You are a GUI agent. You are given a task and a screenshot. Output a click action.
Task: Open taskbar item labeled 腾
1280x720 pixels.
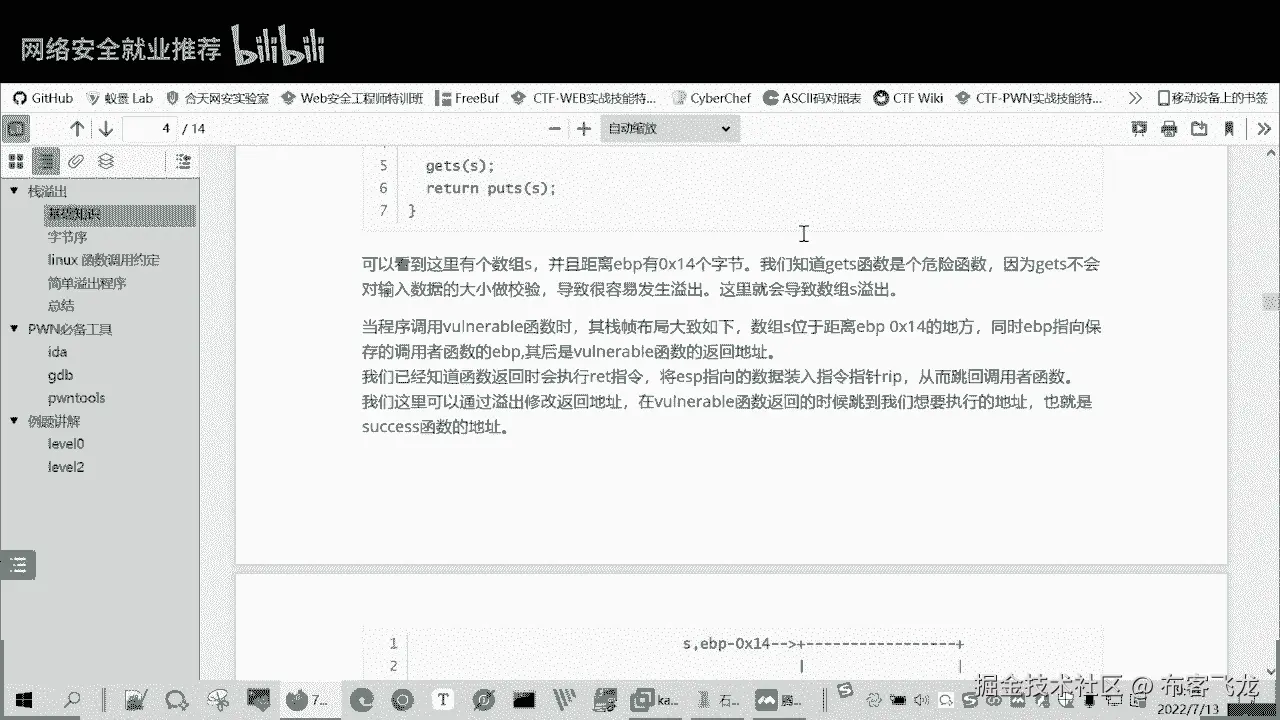coord(780,699)
